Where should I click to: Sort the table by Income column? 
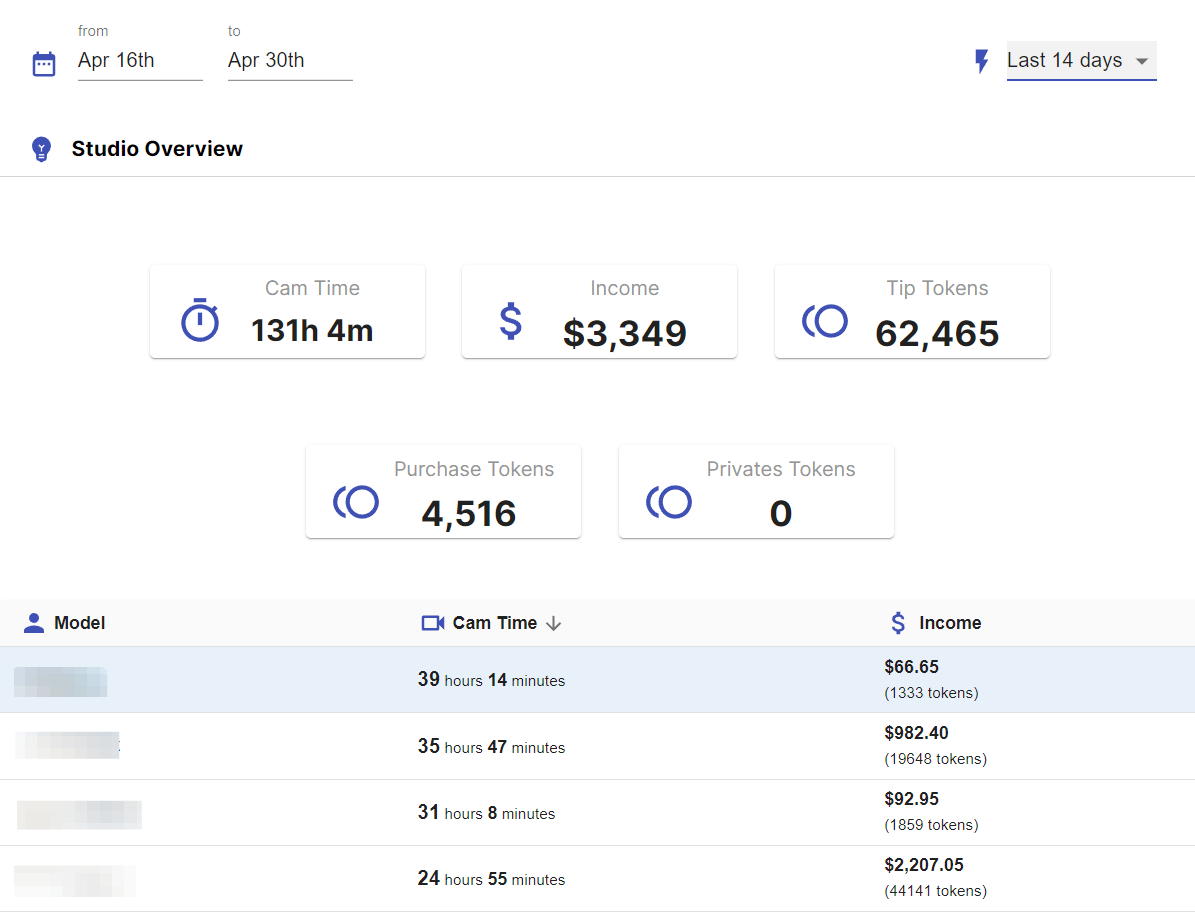point(949,623)
